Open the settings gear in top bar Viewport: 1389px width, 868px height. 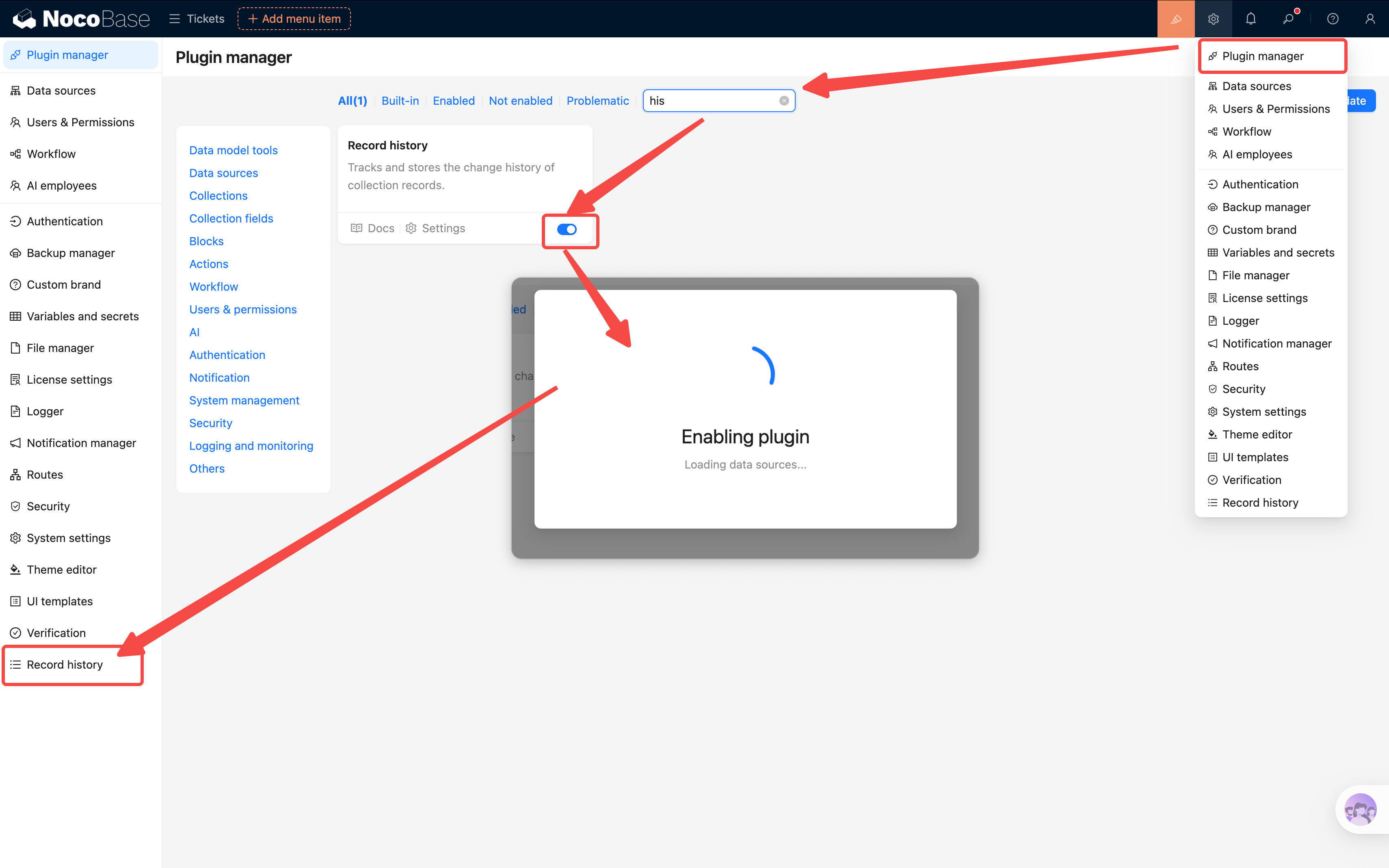1213,19
